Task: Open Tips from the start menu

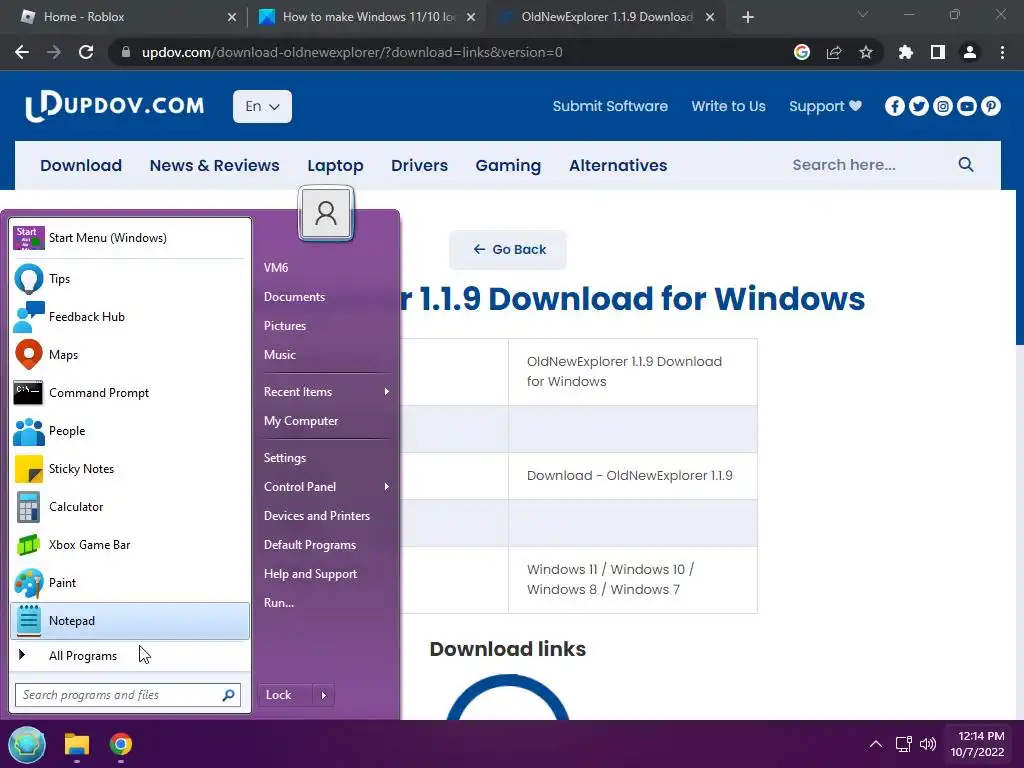Action: (130, 279)
